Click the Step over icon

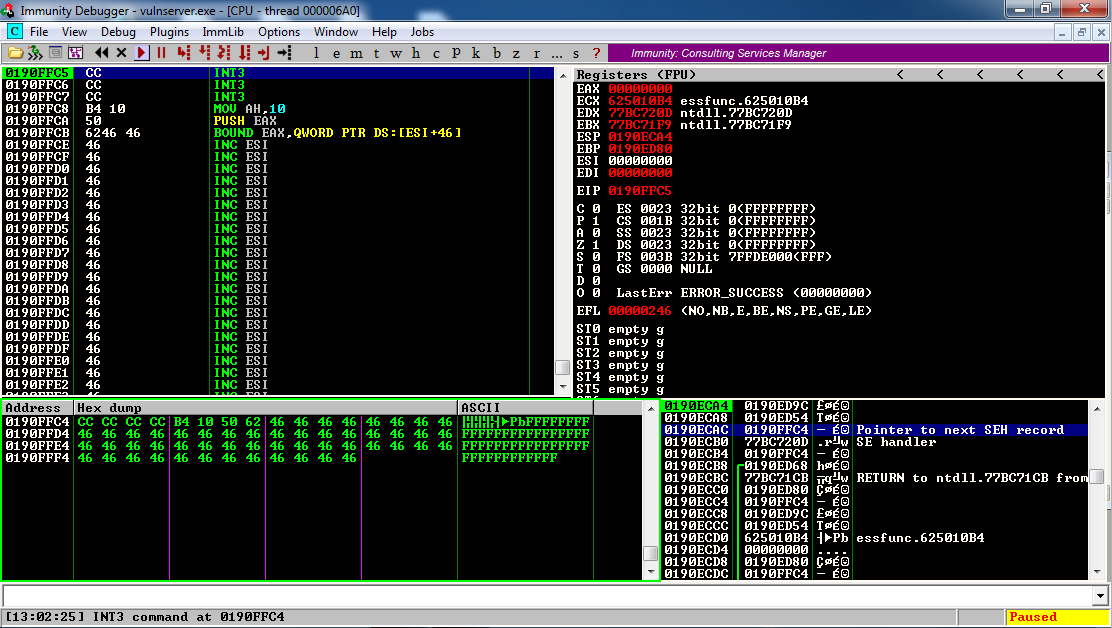point(206,53)
